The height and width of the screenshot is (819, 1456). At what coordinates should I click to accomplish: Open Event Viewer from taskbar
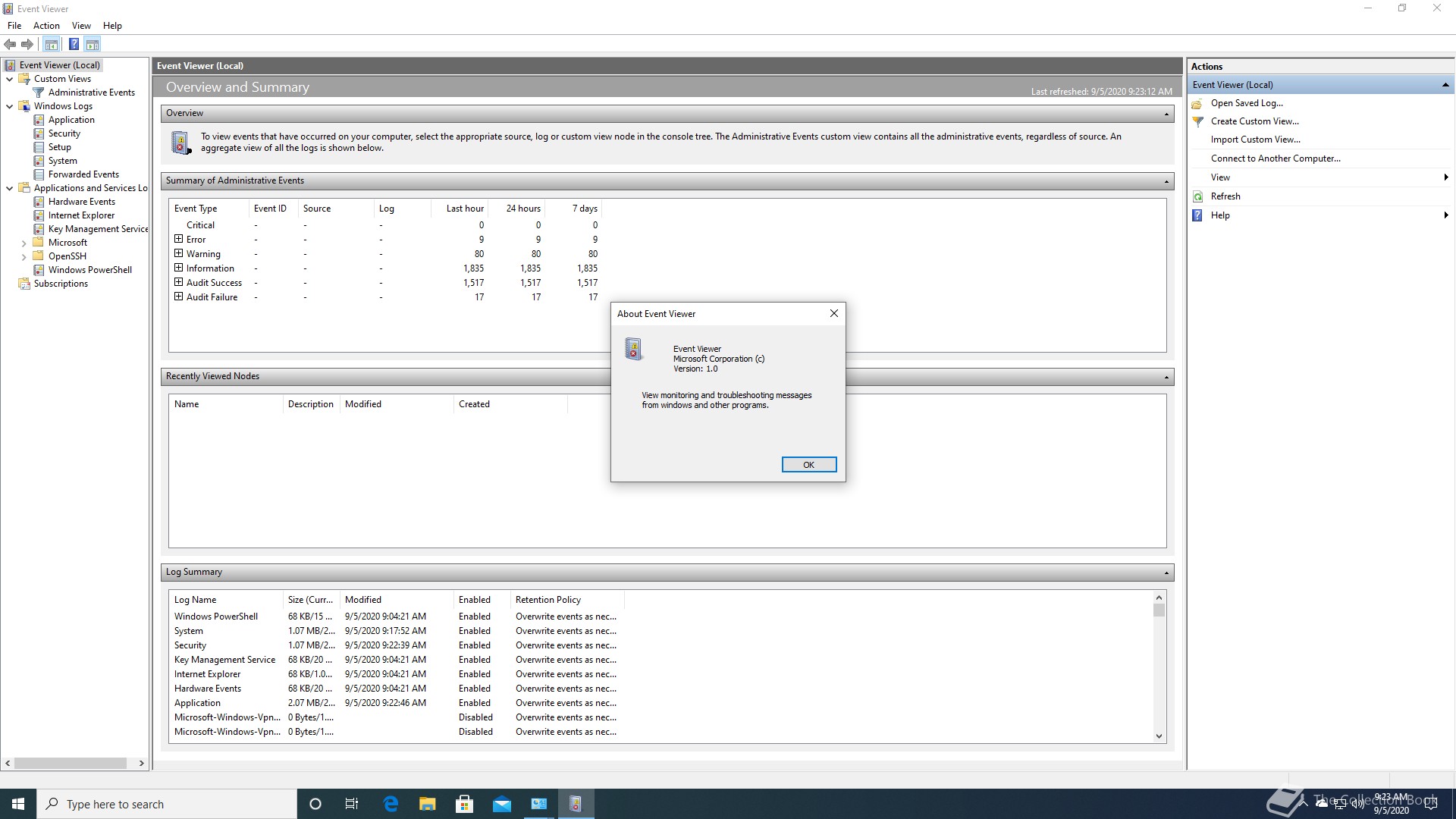pyautogui.click(x=576, y=804)
